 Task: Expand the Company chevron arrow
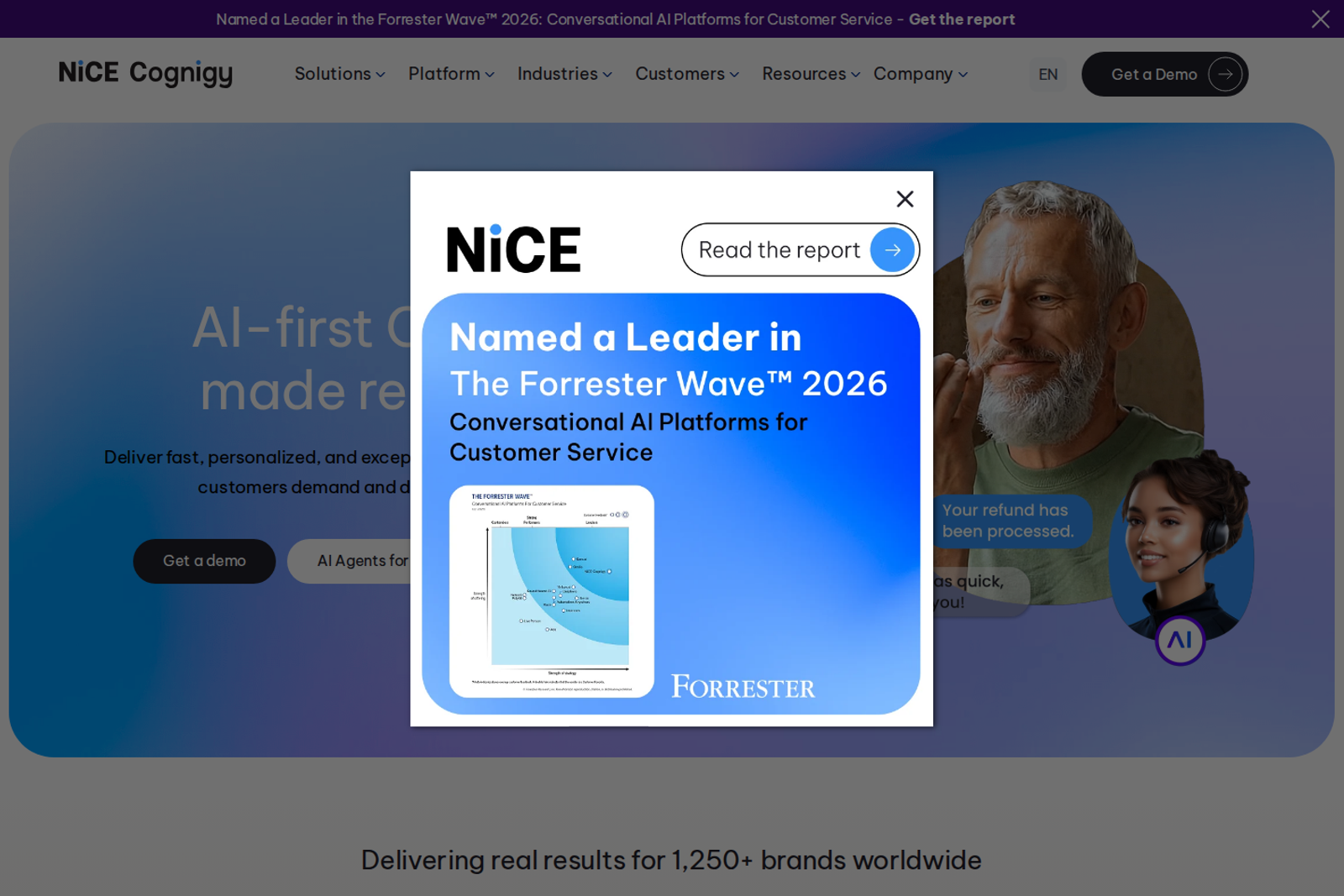(x=963, y=75)
